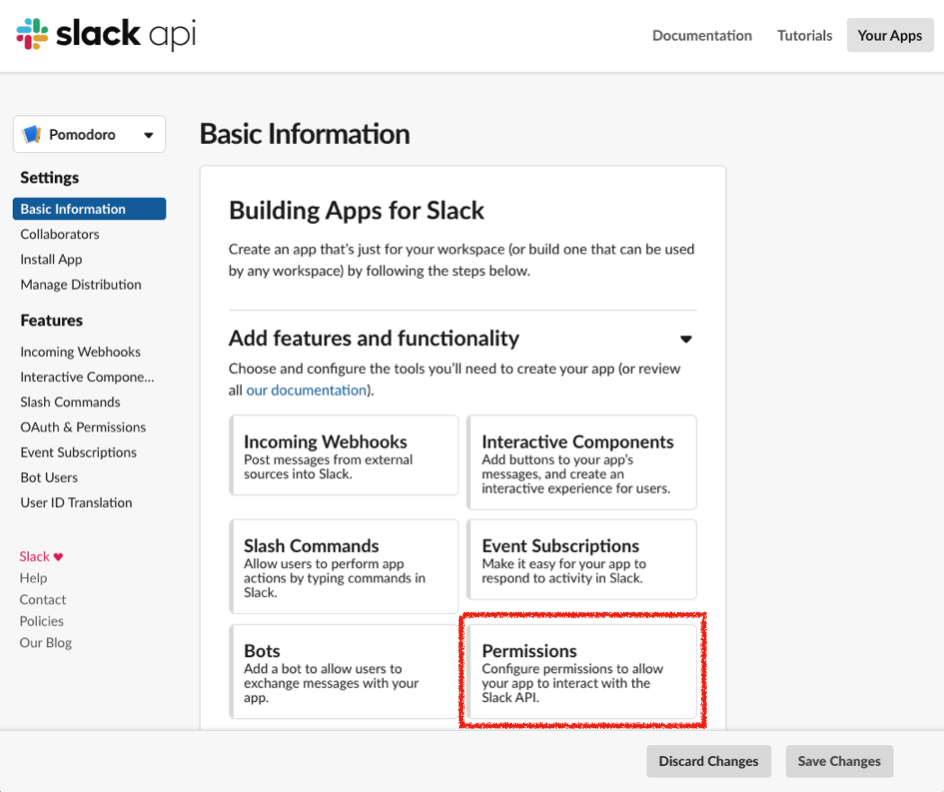Visit the Our Blog link
The width and height of the screenshot is (944, 792).
coord(46,643)
